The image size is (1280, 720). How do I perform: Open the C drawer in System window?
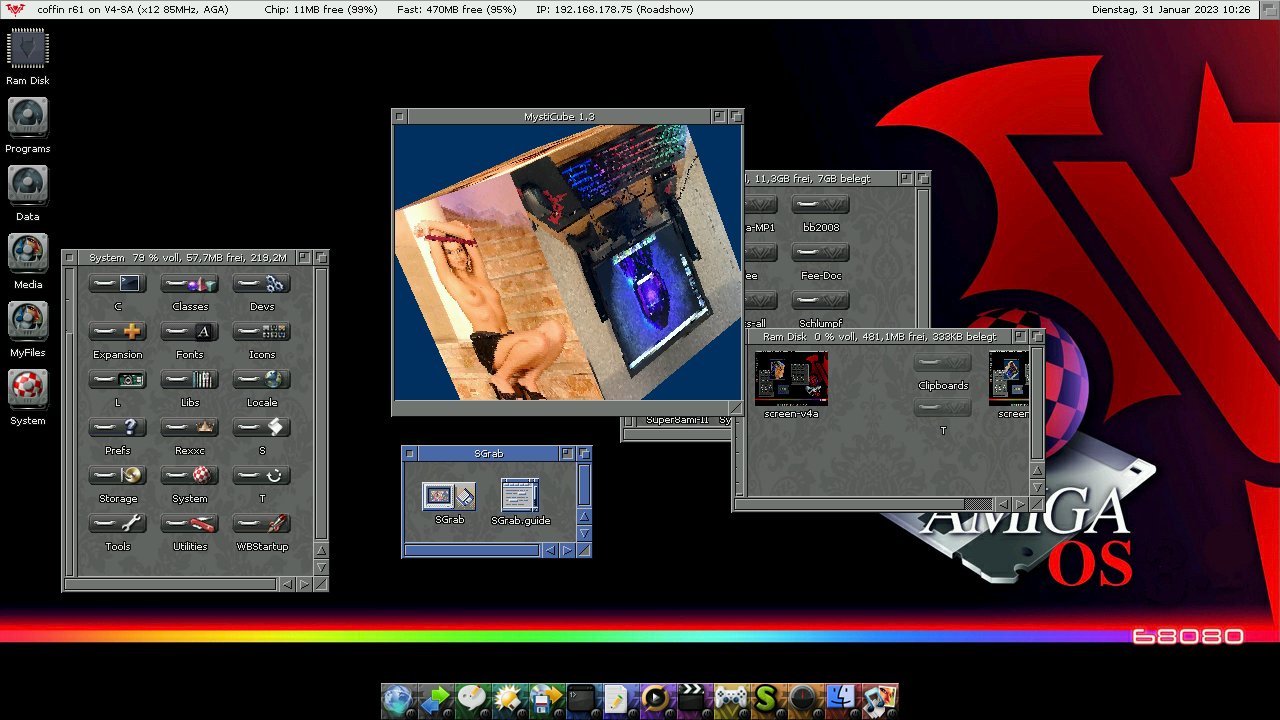click(118, 284)
